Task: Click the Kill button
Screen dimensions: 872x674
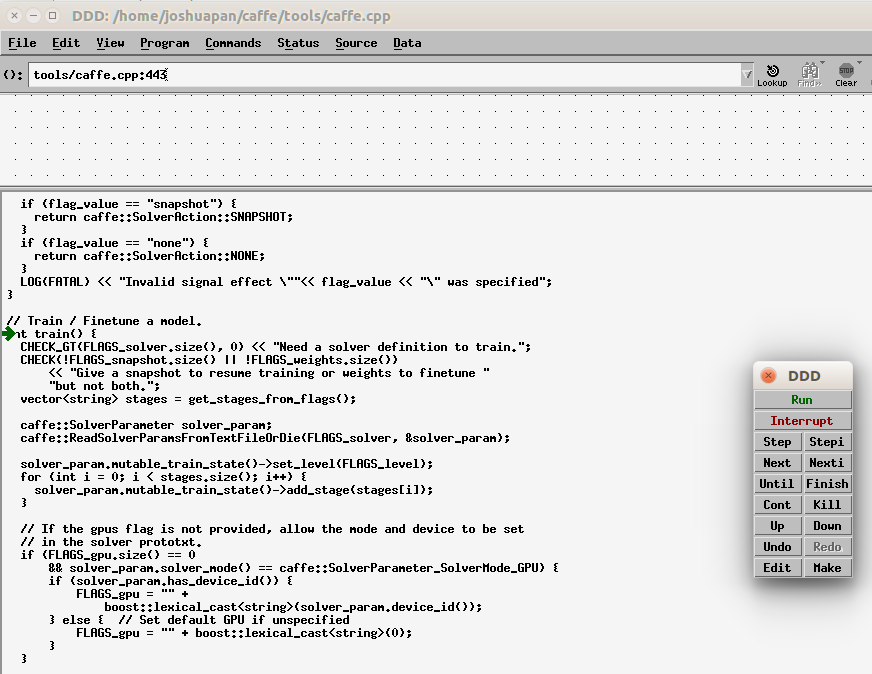Action: point(827,504)
